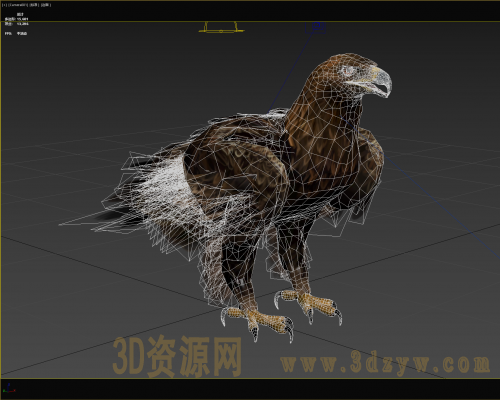Open the edged faces shading label menu
This screenshot has height=400, width=500.
tap(46, 5)
